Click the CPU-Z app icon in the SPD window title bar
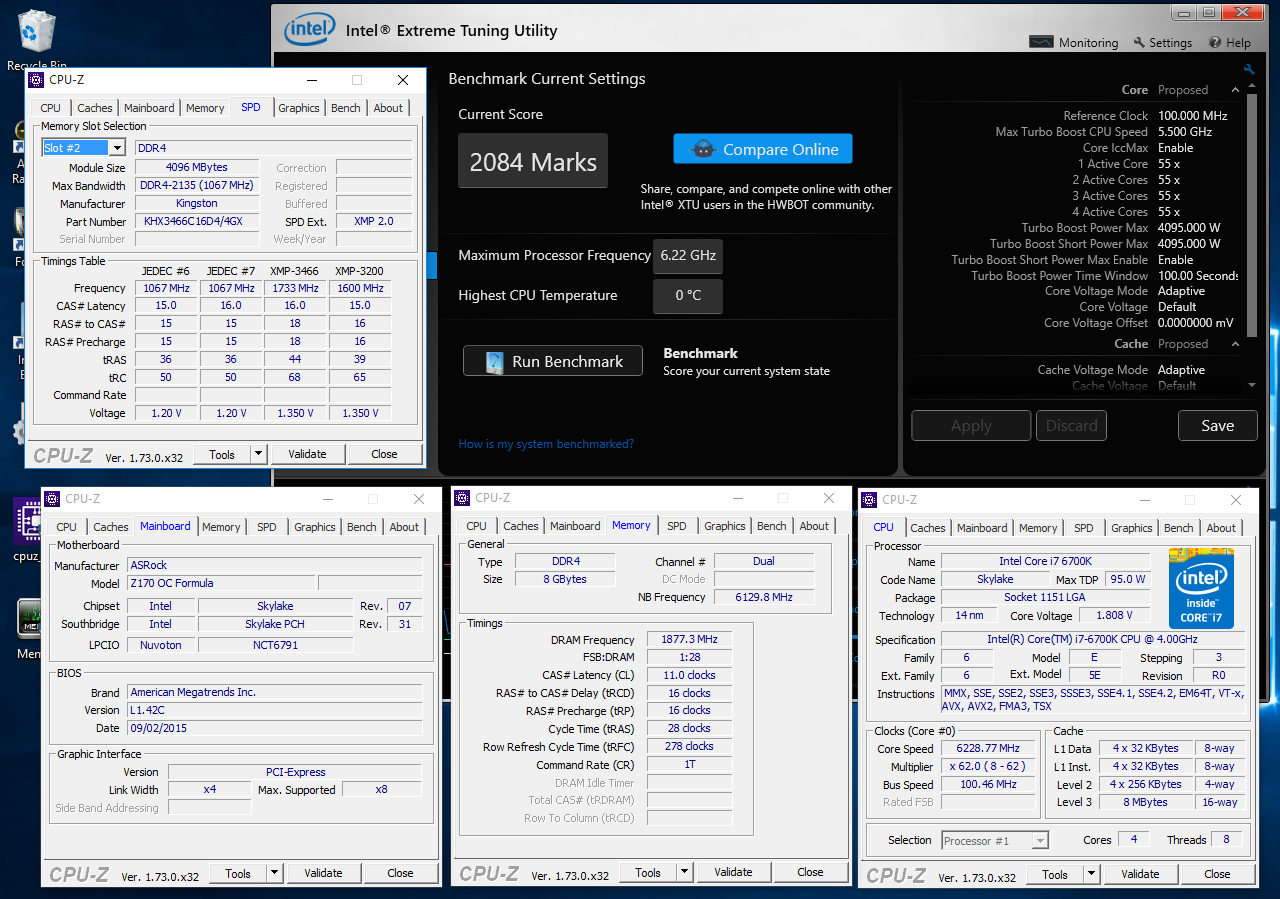This screenshot has width=1280, height=899. pos(37,80)
